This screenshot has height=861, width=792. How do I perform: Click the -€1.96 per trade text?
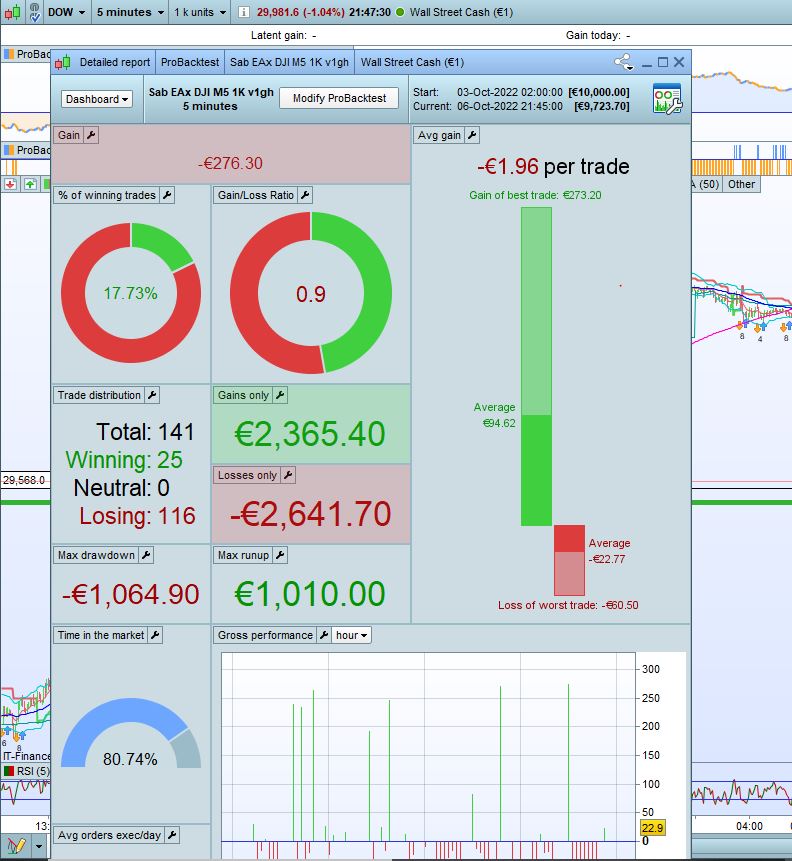tap(553, 166)
